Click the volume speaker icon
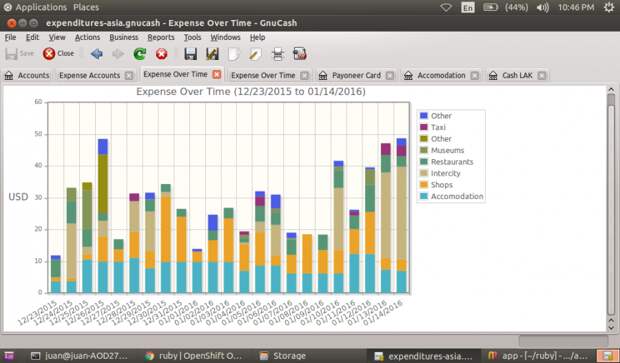 (x=543, y=8)
